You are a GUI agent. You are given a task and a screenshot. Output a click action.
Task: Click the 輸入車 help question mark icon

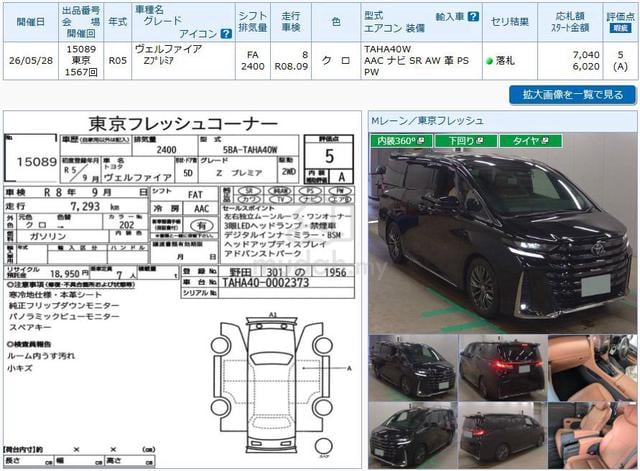[473, 16]
